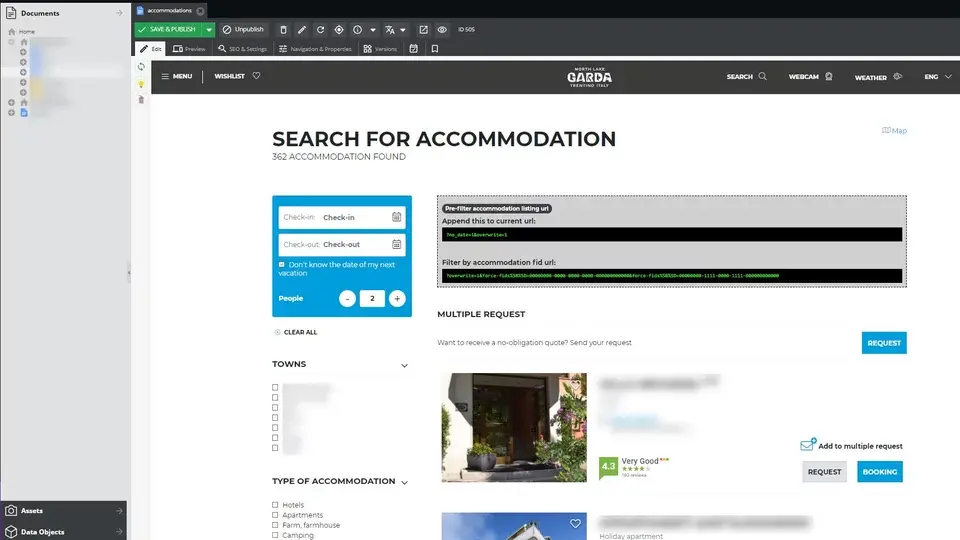Expand the tree node beside the blue page icon
This screenshot has height=540, width=960.
click(11, 113)
